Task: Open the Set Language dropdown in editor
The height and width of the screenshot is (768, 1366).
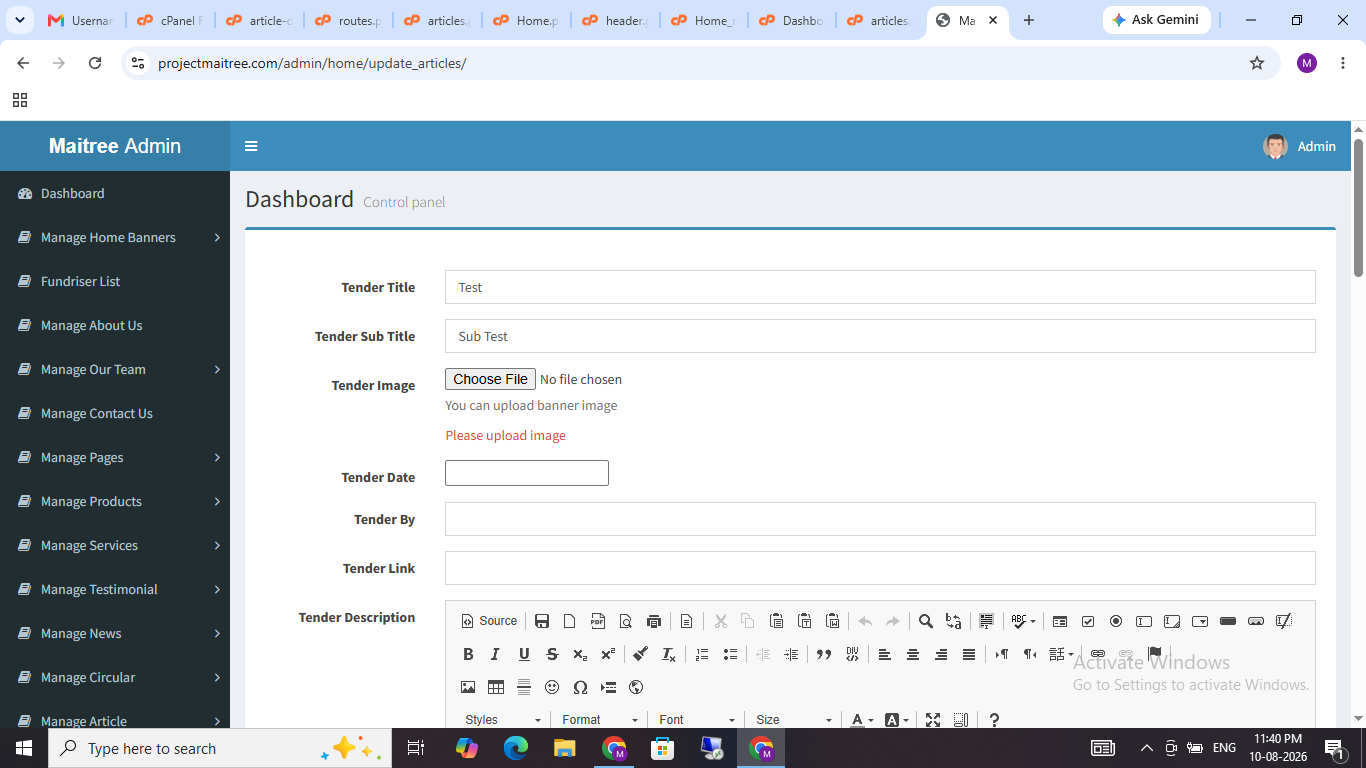Action: pos(1061,654)
